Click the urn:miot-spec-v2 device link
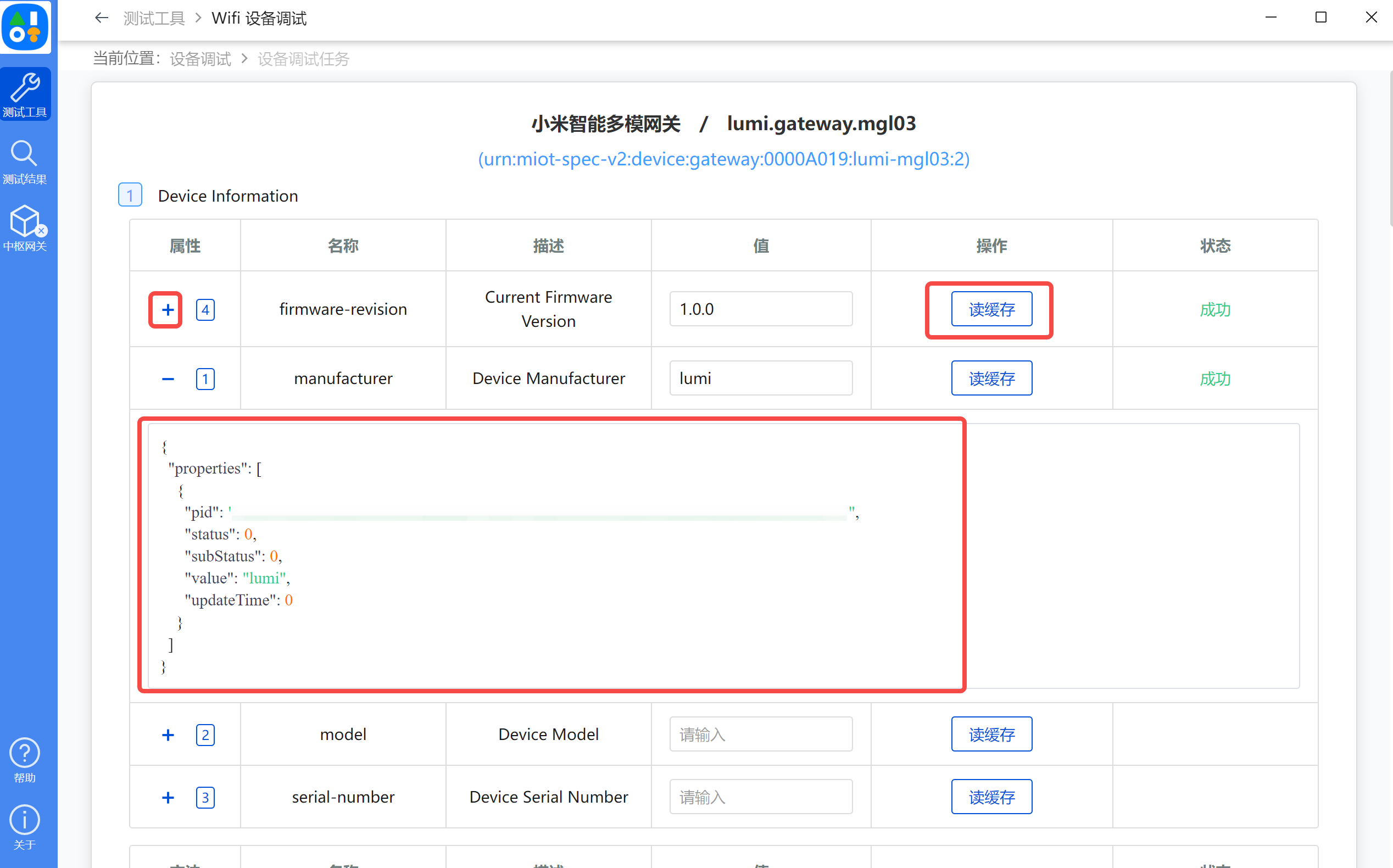The height and width of the screenshot is (868, 1393). point(724,159)
